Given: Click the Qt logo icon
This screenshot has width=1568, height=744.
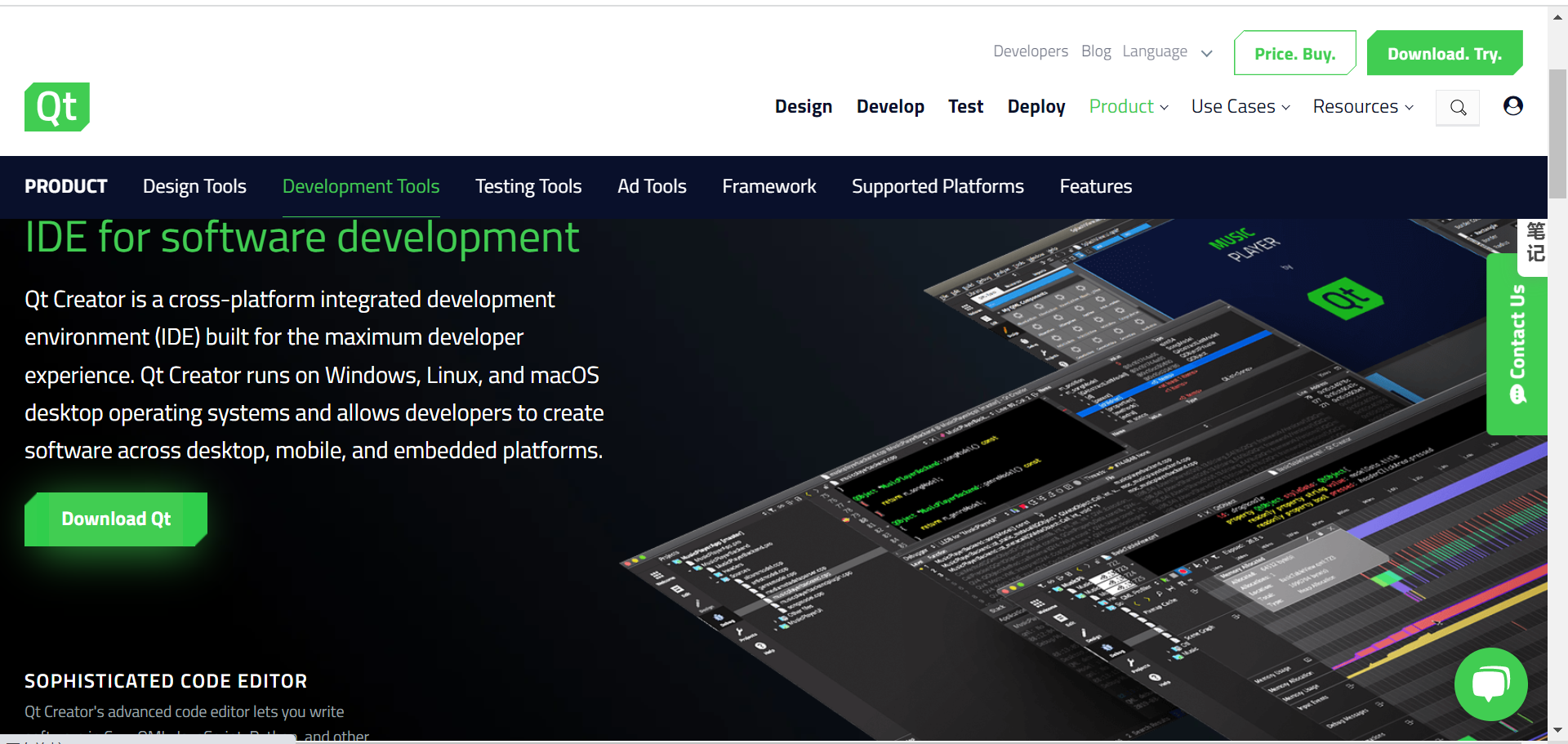Looking at the screenshot, I should 57,107.
